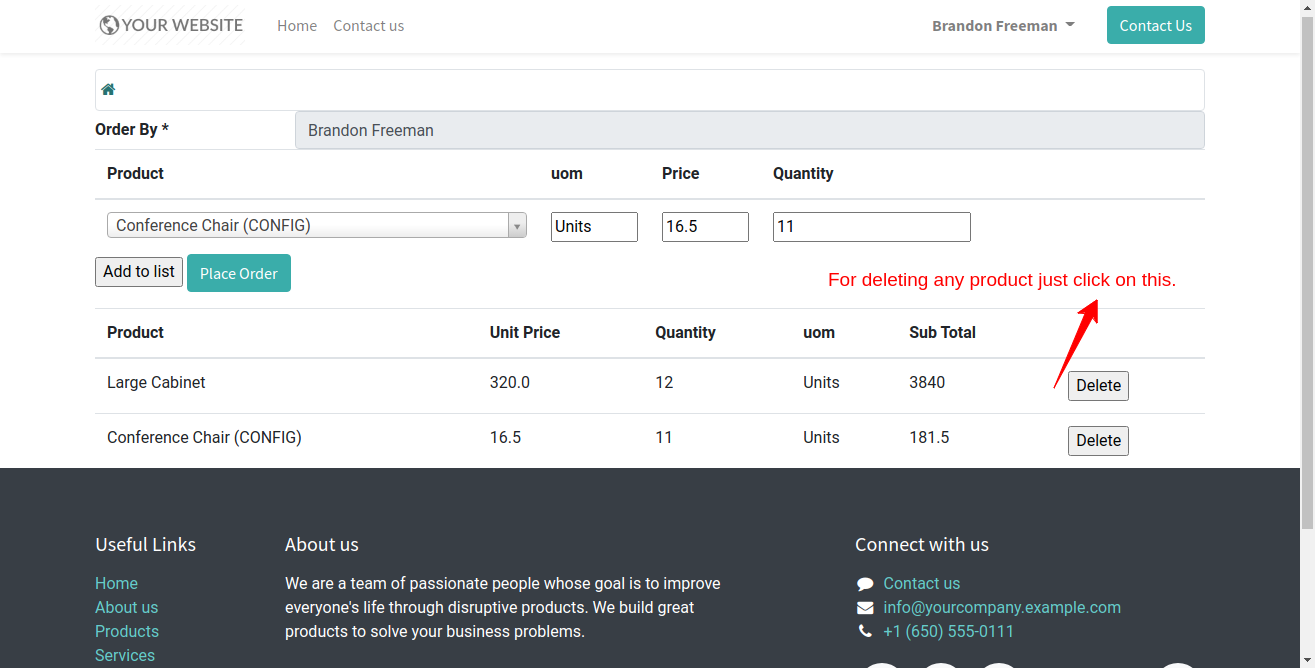Click the globe logo beside YOUR WEBSITE

pyautogui.click(x=109, y=26)
